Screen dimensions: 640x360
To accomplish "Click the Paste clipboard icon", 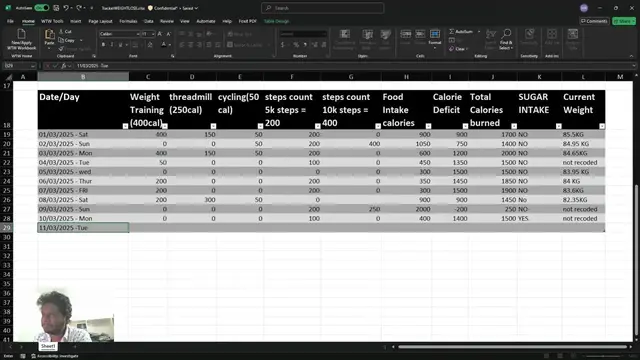I will pos(49,35).
